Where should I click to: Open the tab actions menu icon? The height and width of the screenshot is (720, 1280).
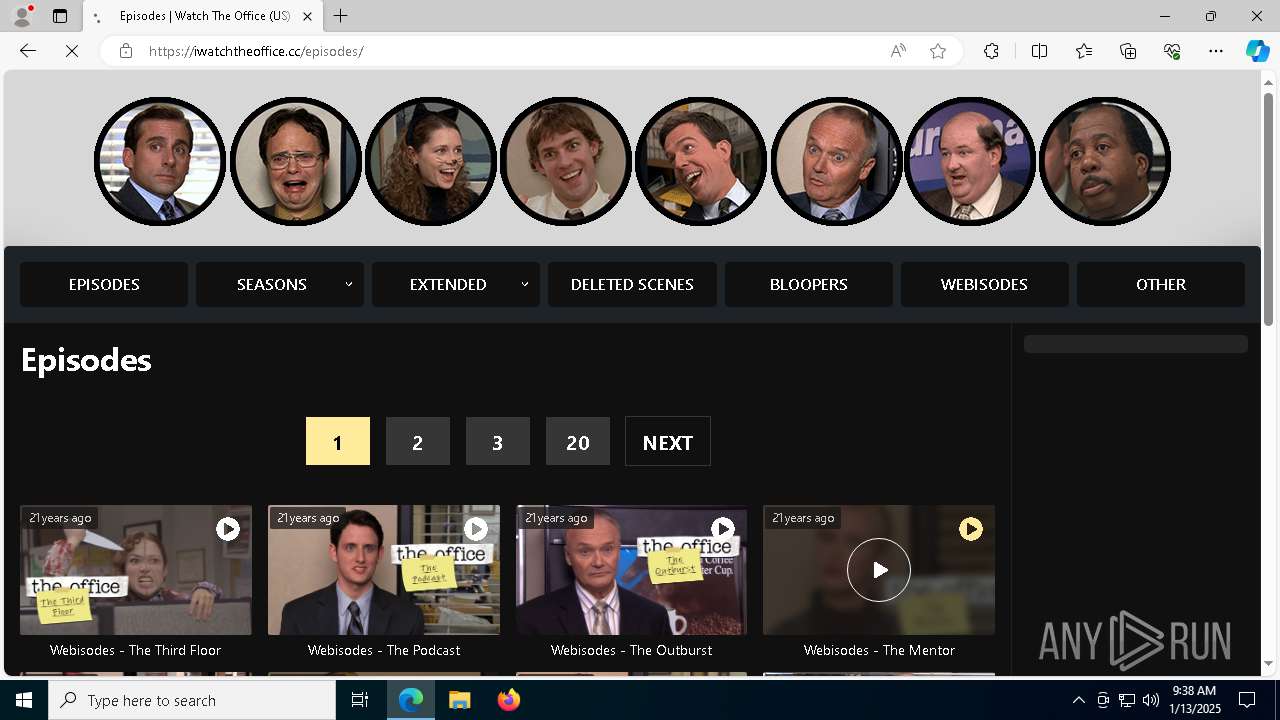(60, 16)
